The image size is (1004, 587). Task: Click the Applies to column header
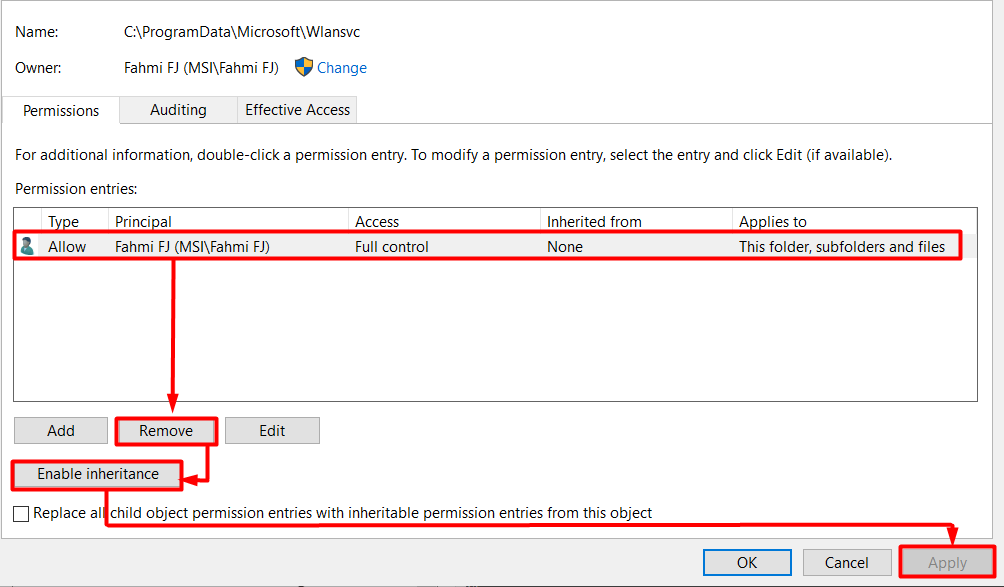pos(773,222)
